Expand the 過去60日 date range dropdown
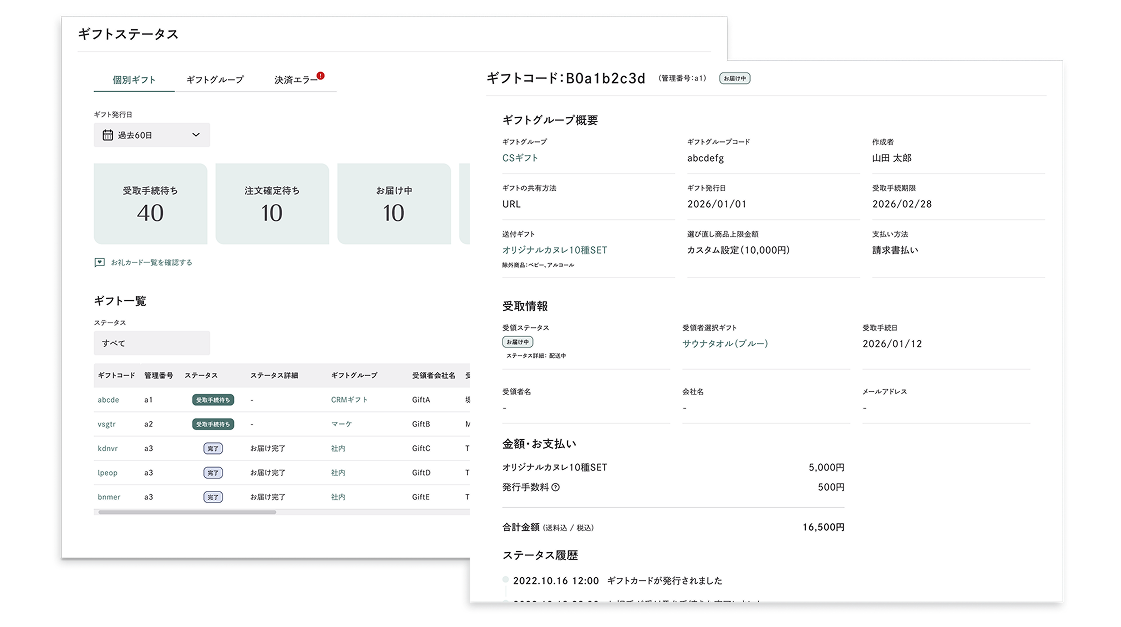The width and height of the screenshot is (1121, 627). pos(152,135)
